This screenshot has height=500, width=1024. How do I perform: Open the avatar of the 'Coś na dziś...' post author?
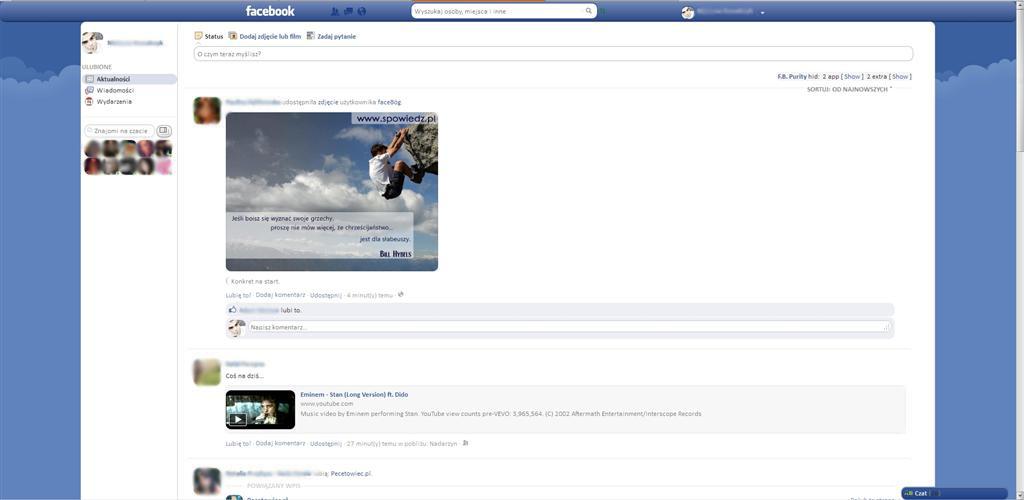click(x=207, y=372)
